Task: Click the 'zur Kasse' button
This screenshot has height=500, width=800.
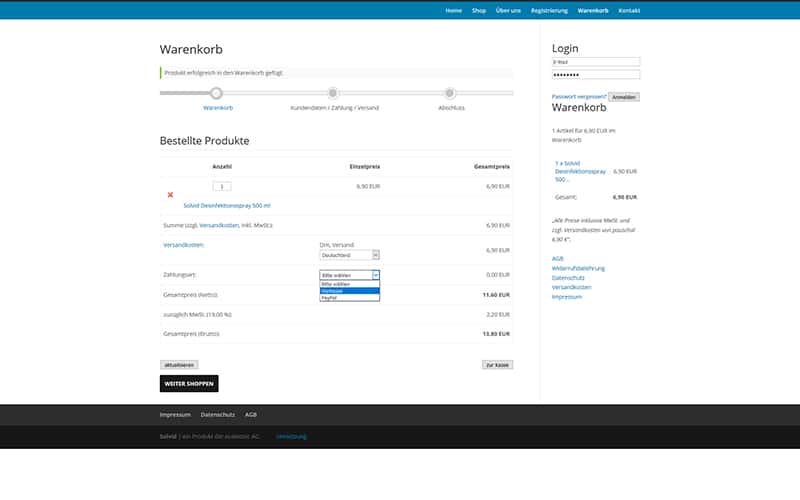Action: [x=497, y=365]
